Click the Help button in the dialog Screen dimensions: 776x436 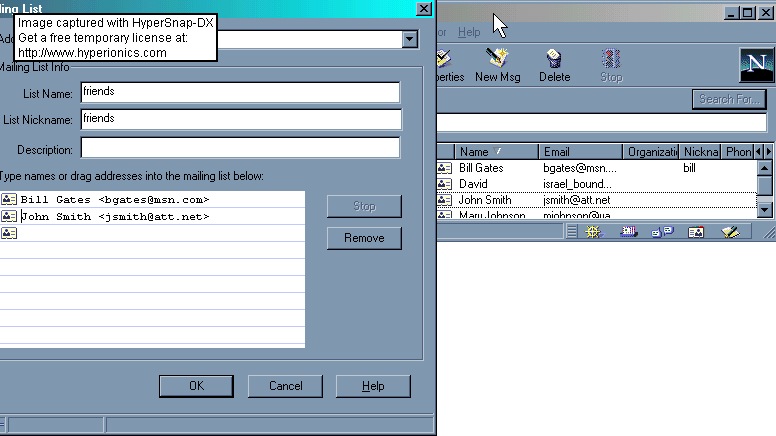coord(373,386)
